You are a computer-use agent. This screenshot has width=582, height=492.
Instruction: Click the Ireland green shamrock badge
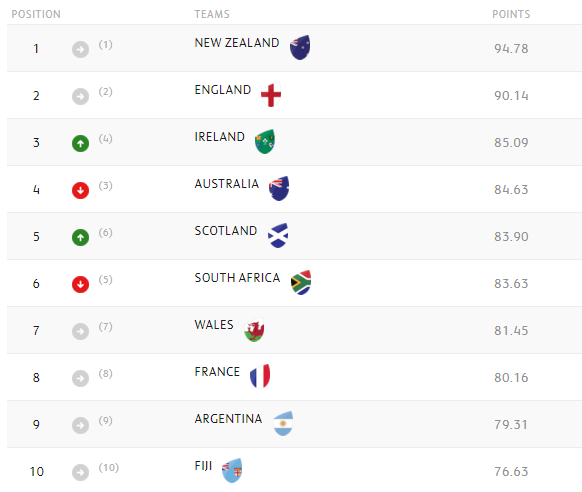click(265, 141)
